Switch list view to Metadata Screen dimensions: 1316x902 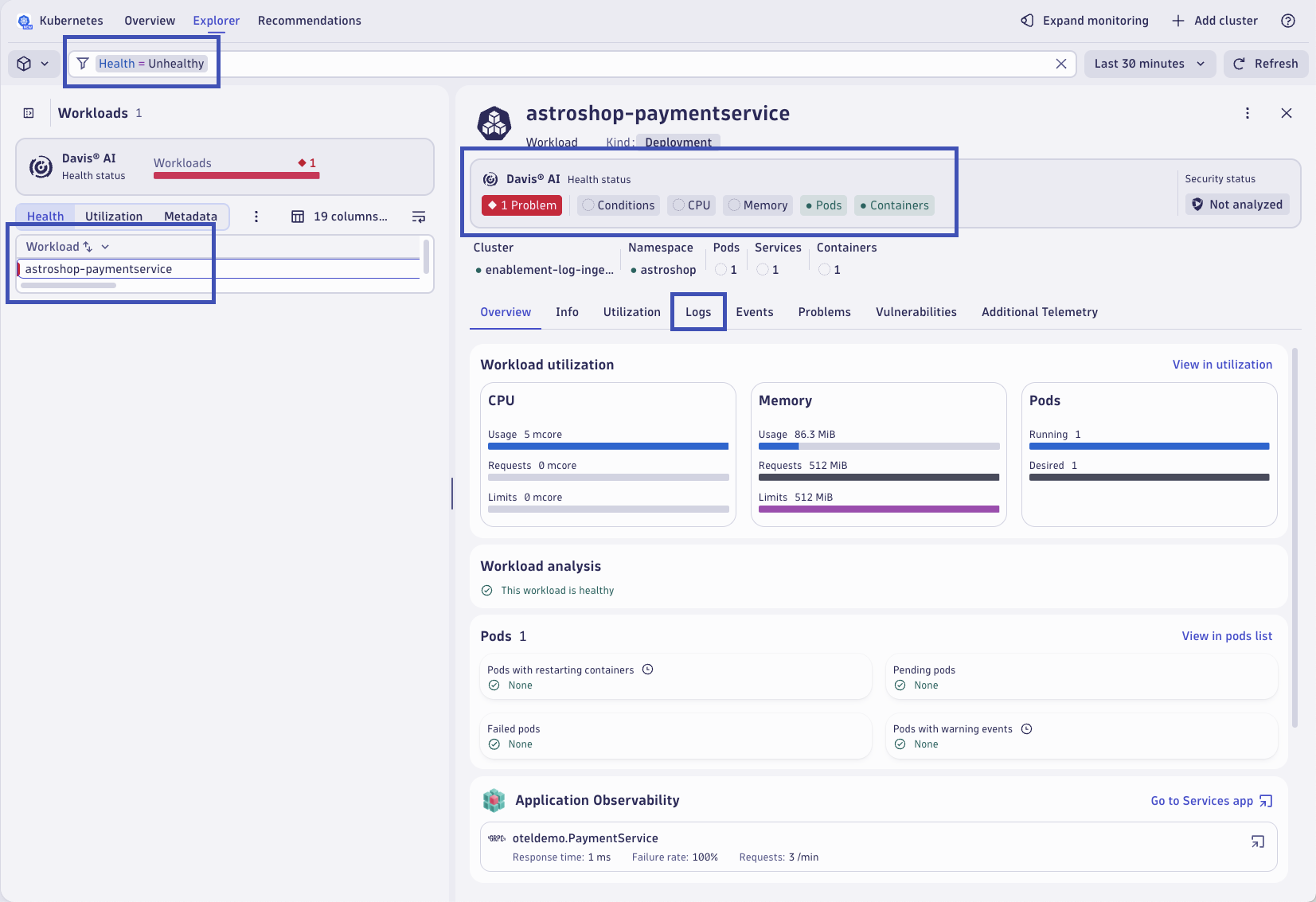pos(190,217)
